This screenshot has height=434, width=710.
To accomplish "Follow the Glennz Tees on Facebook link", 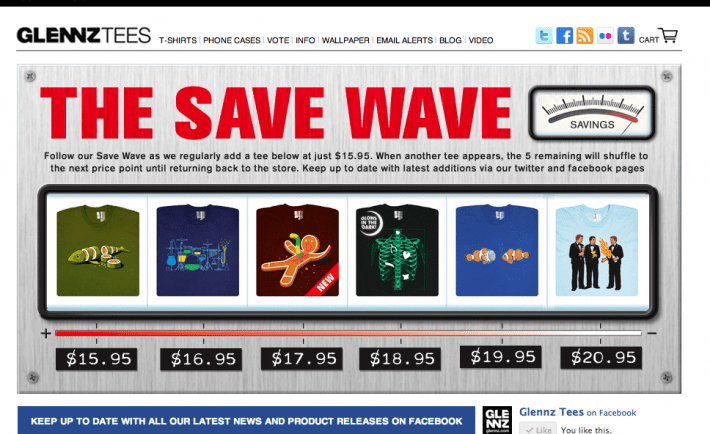I will point(577,412).
